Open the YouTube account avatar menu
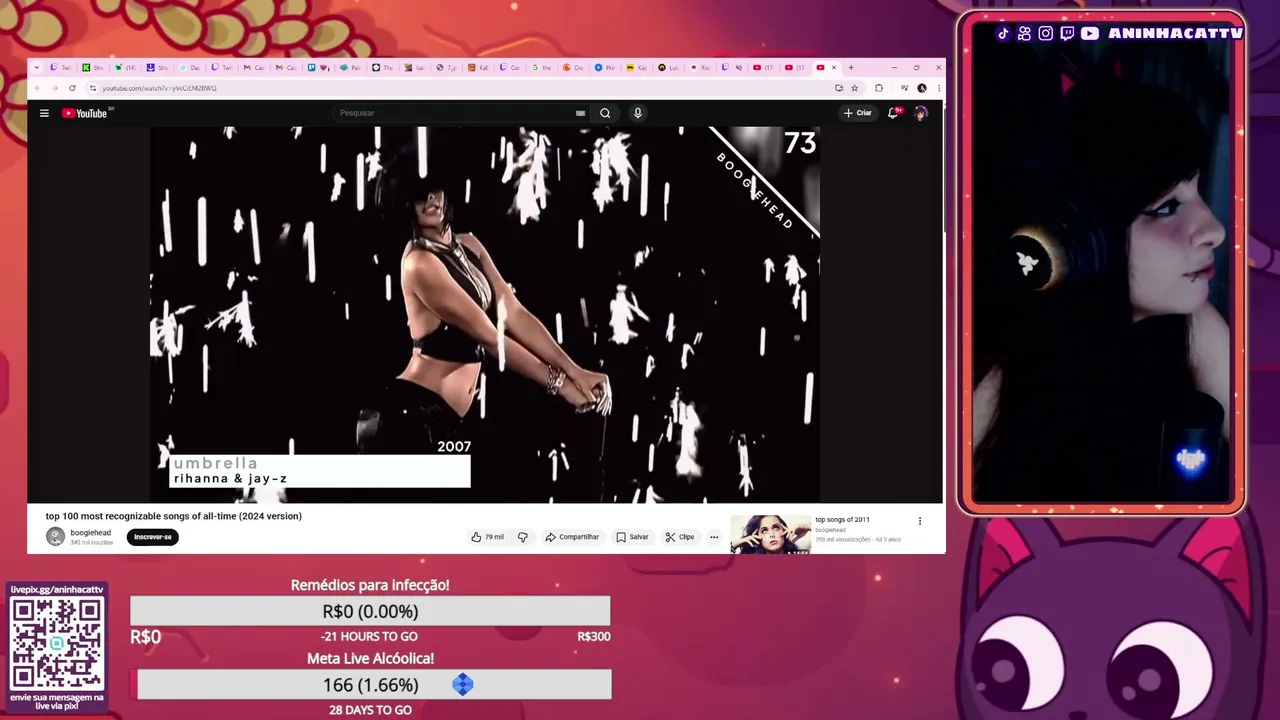Image resolution: width=1280 pixels, height=720 pixels. coord(920,113)
